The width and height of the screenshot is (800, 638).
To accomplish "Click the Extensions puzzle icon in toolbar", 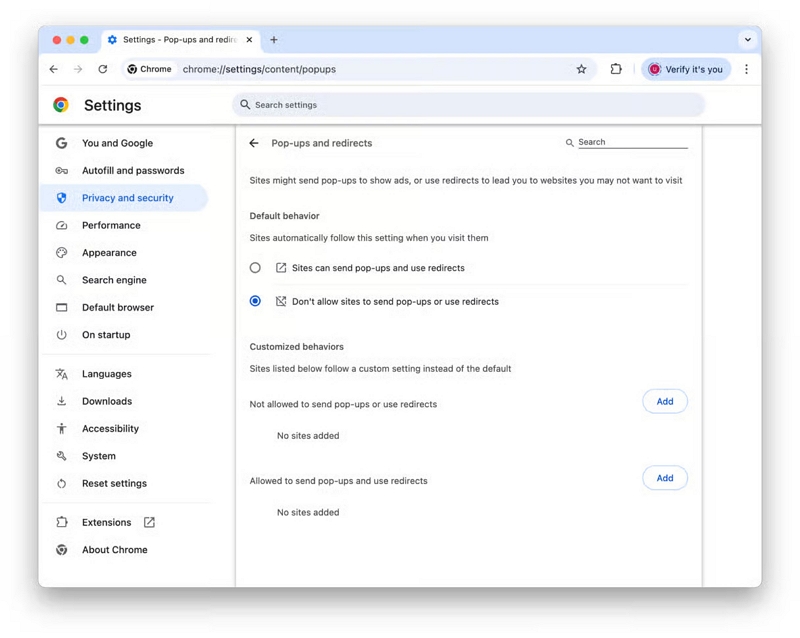I will (x=618, y=69).
